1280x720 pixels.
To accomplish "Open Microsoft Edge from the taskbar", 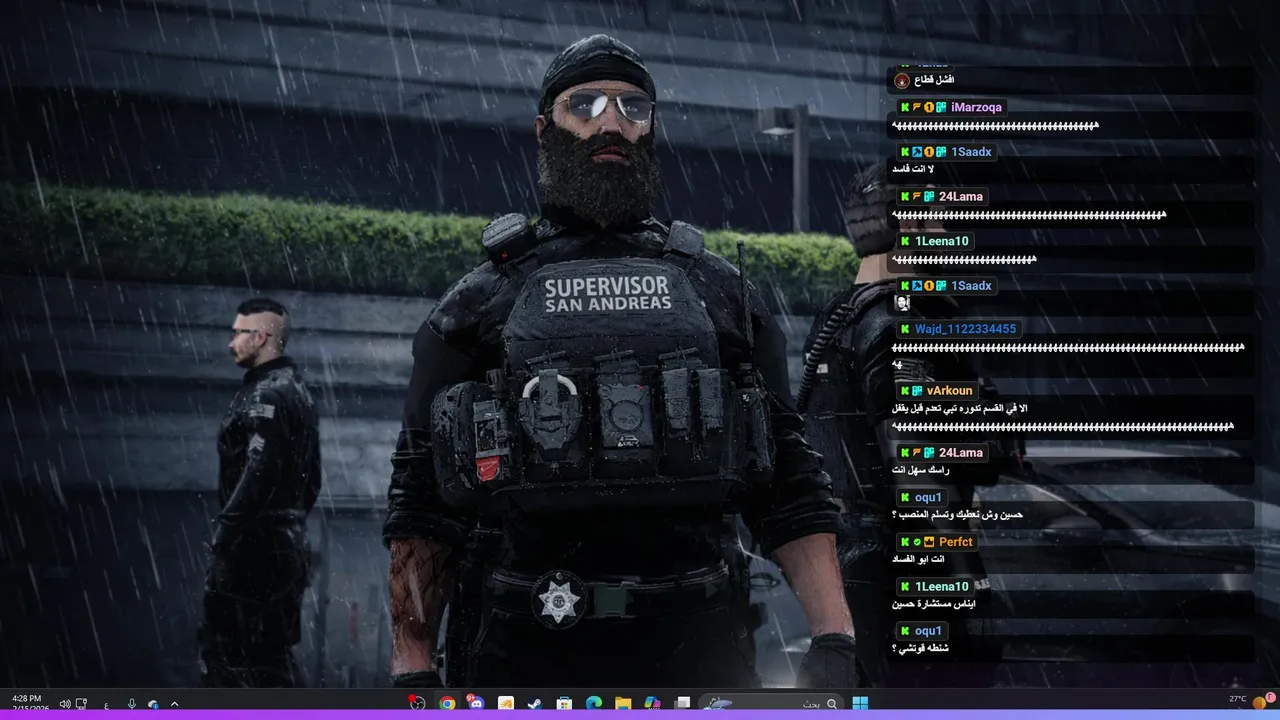I will point(593,704).
